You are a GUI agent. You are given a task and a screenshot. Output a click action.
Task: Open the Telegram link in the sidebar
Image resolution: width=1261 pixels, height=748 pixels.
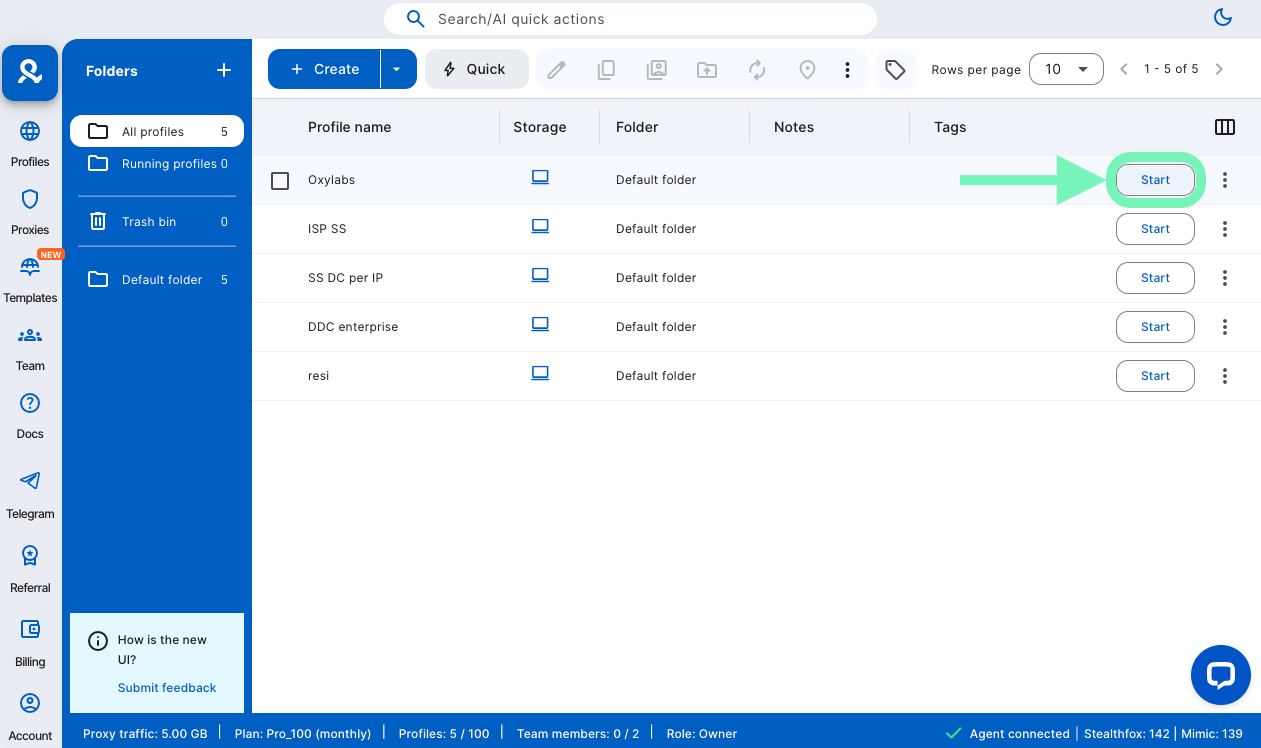[30, 494]
